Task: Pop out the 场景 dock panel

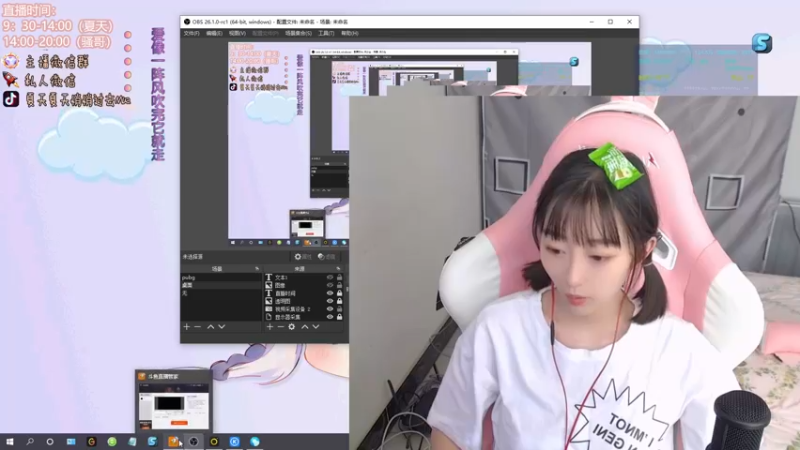Action: [257, 268]
